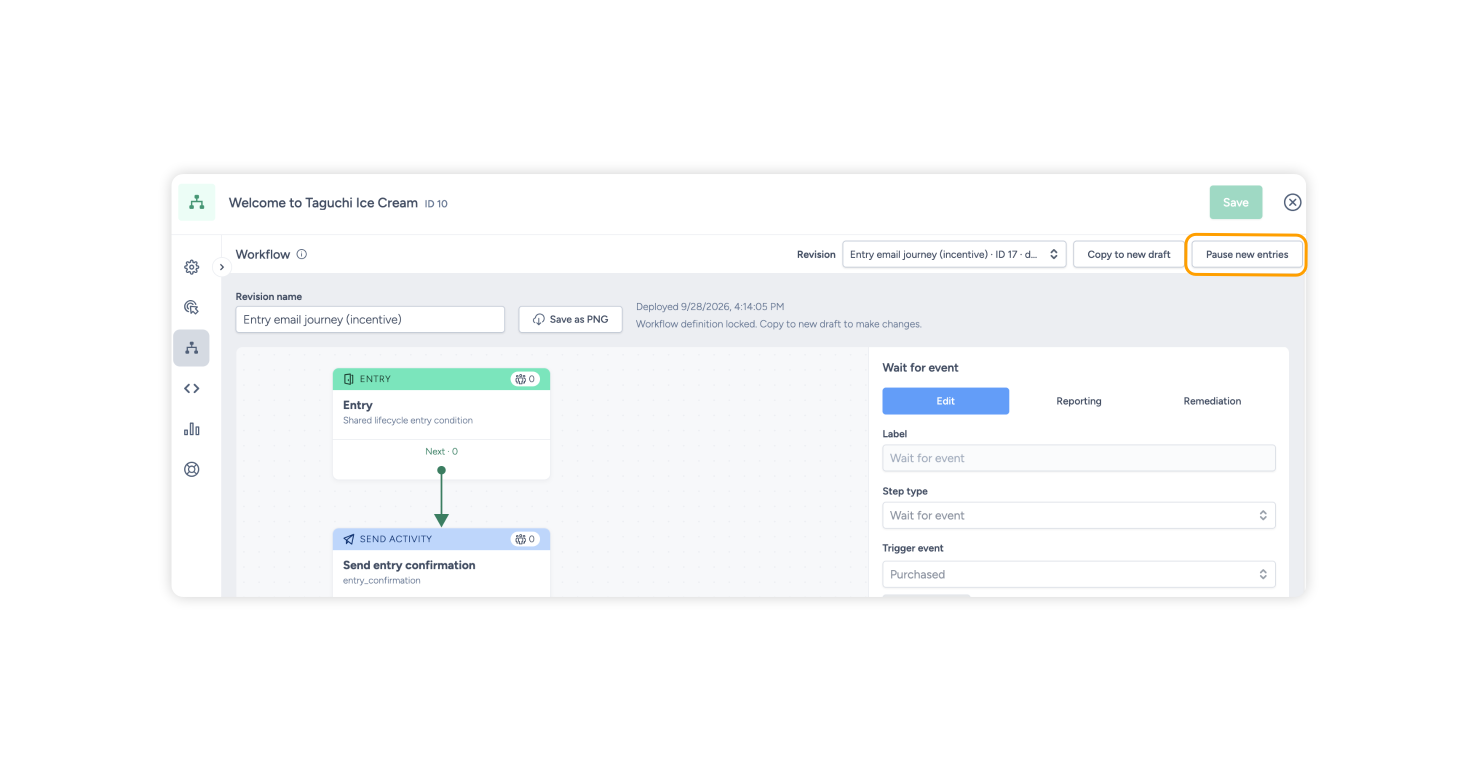The image size is (1471, 771).
Task: Switch to the Edit tab
Action: point(946,401)
